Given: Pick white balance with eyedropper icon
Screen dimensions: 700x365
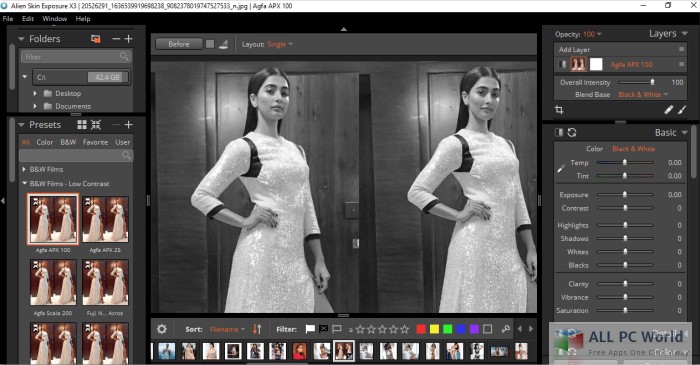Looking at the screenshot, I should pos(561,169).
